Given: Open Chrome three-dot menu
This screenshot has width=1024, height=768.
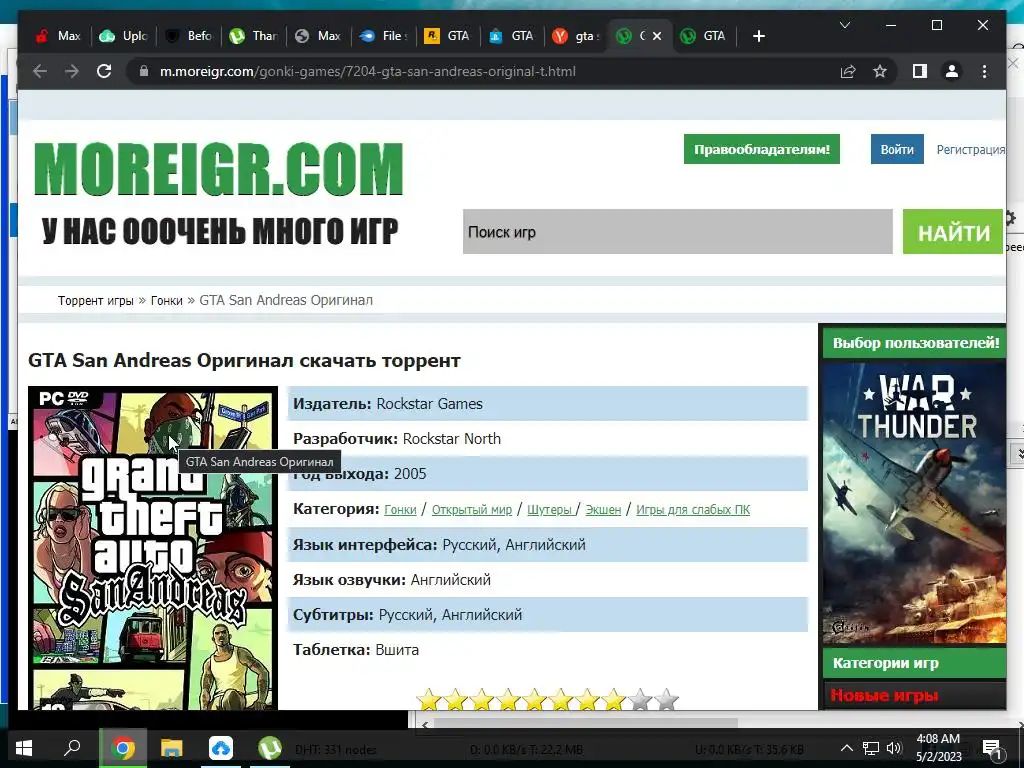Looking at the screenshot, I should (x=984, y=71).
